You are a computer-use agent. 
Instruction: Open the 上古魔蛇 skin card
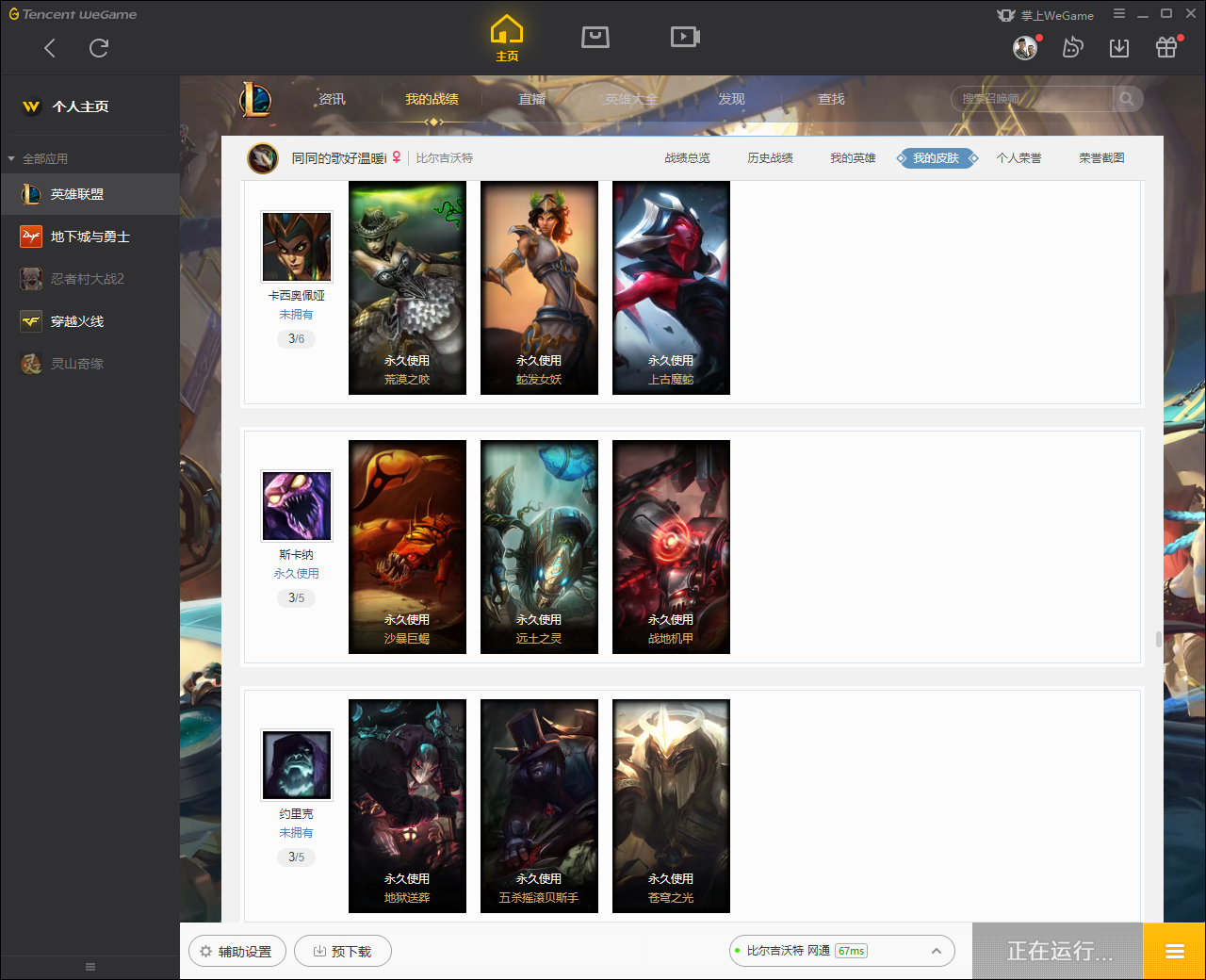point(671,287)
